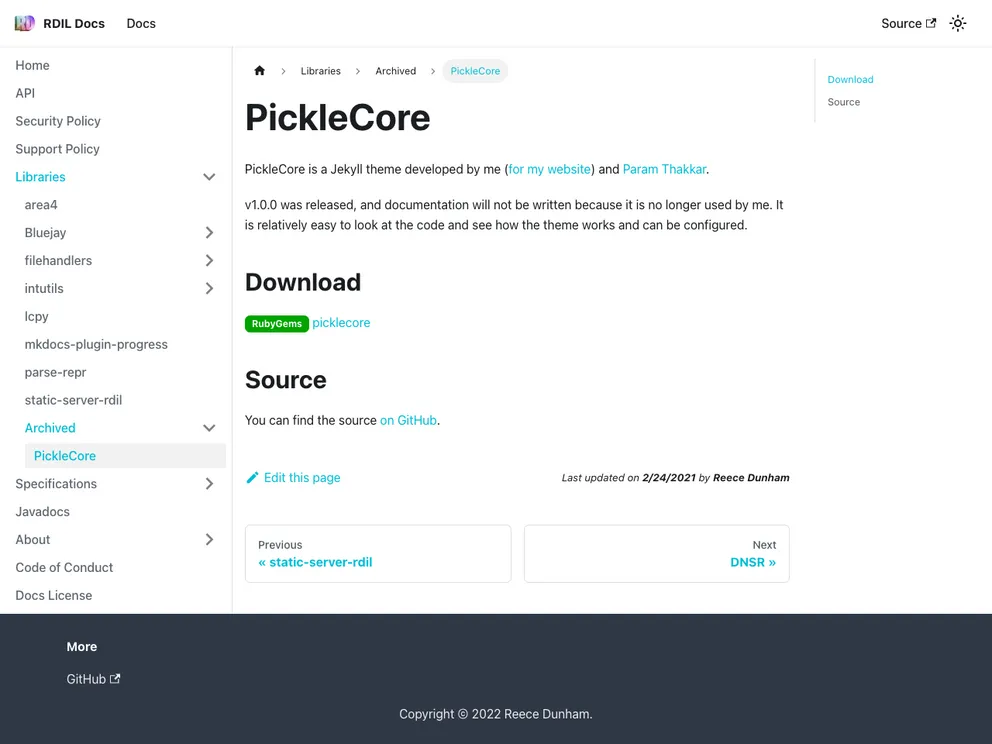Open the Docs navbar item
The width and height of the screenshot is (992, 744).
141,23
